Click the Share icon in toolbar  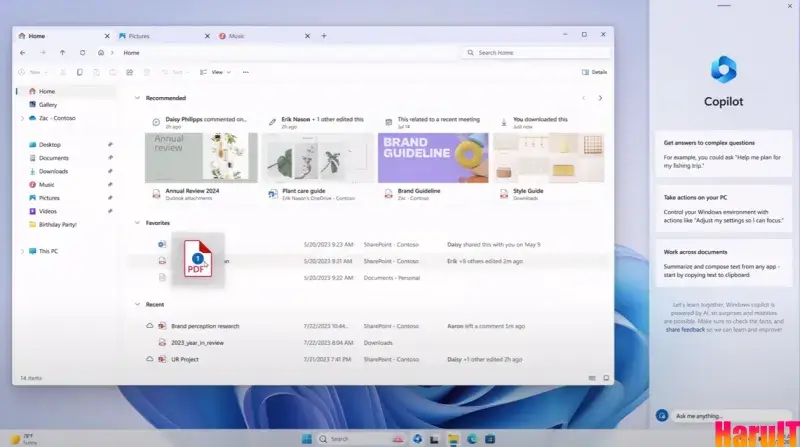(130, 72)
